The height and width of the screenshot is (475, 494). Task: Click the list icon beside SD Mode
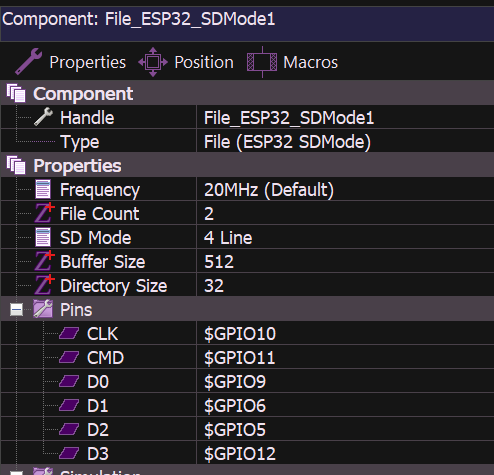(x=43, y=237)
